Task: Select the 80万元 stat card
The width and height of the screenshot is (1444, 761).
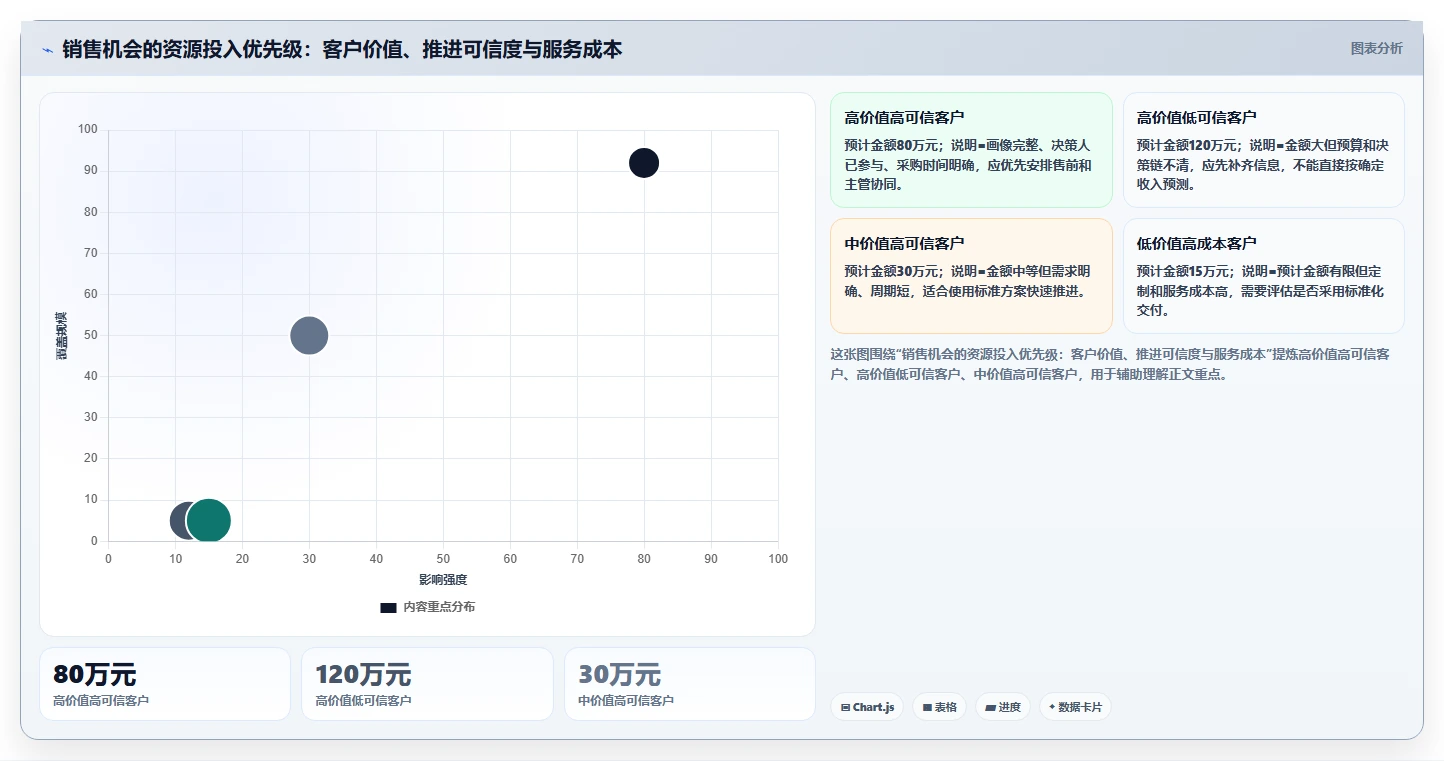Action: pyautogui.click(x=165, y=684)
